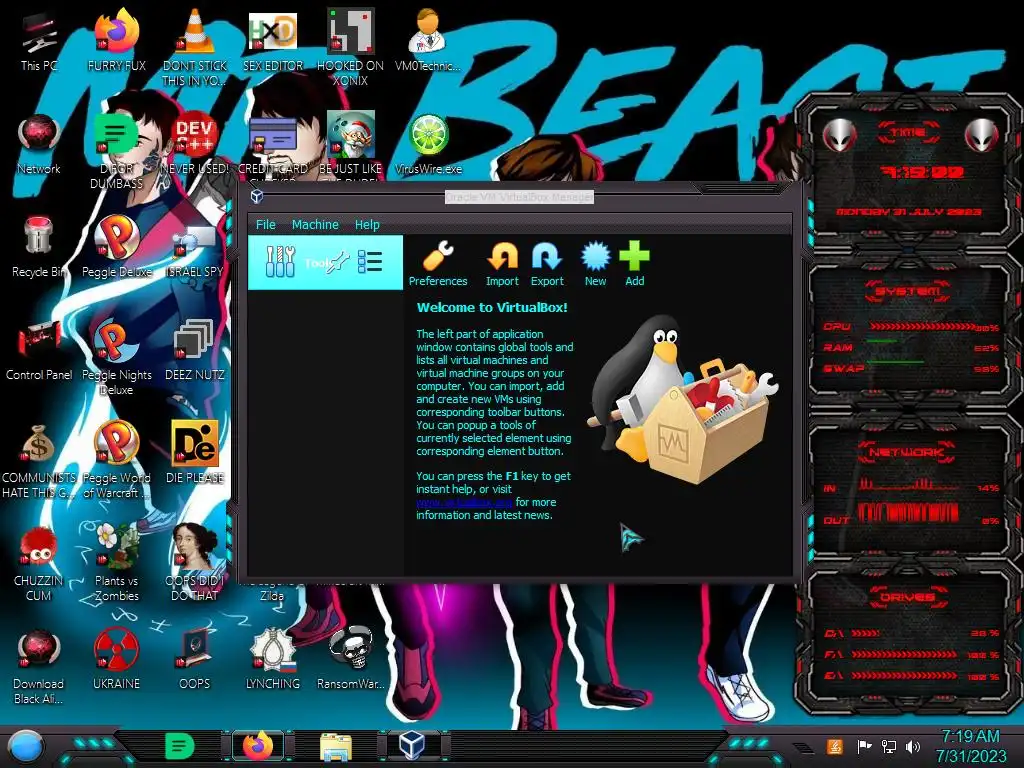Open the Machine menu in VirtualBox
The height and width of the screenshot is (768, 1024).
pyautogui.click(x=315, y=225)
